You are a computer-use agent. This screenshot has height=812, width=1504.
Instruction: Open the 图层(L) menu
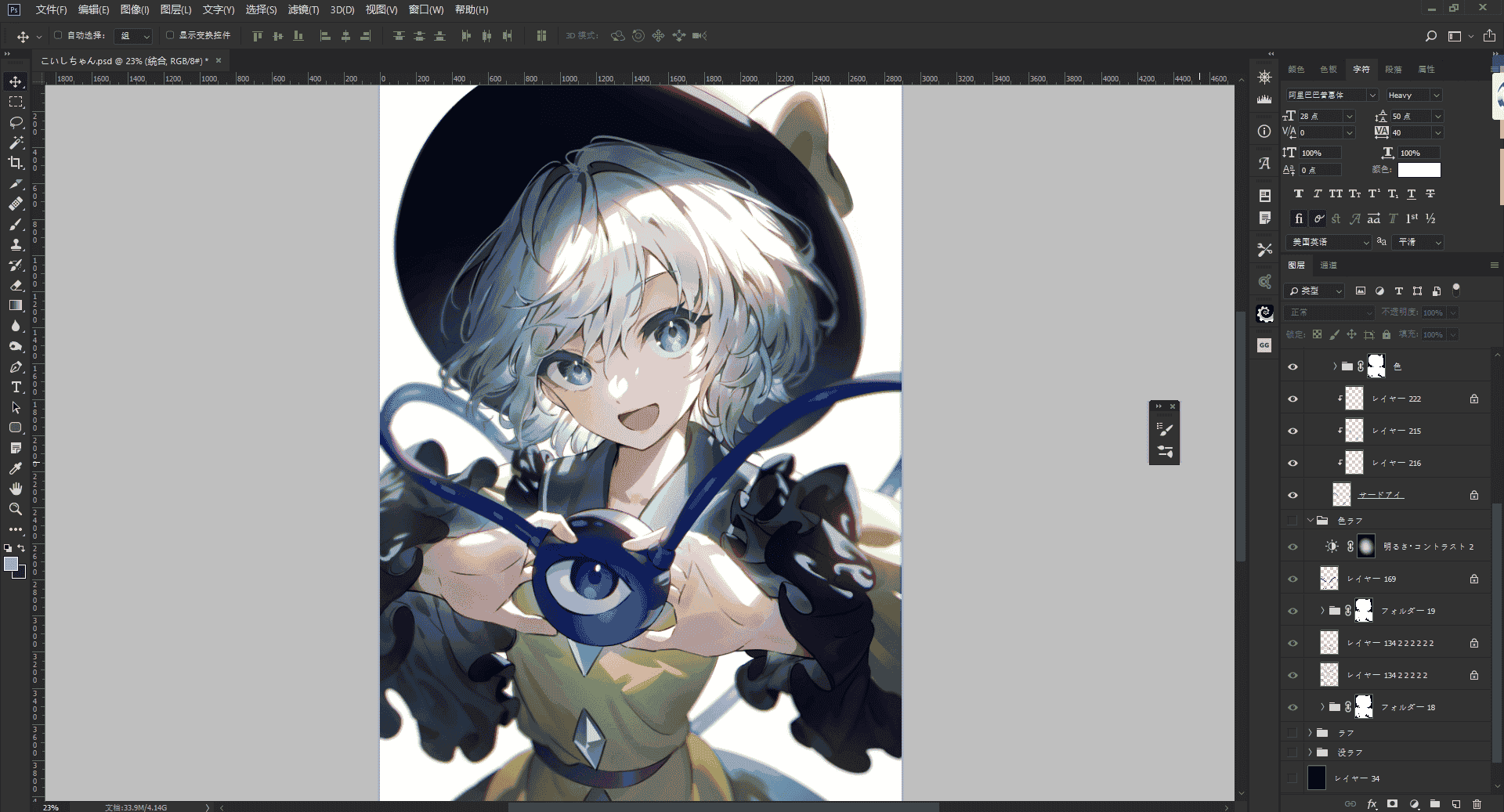175,9
